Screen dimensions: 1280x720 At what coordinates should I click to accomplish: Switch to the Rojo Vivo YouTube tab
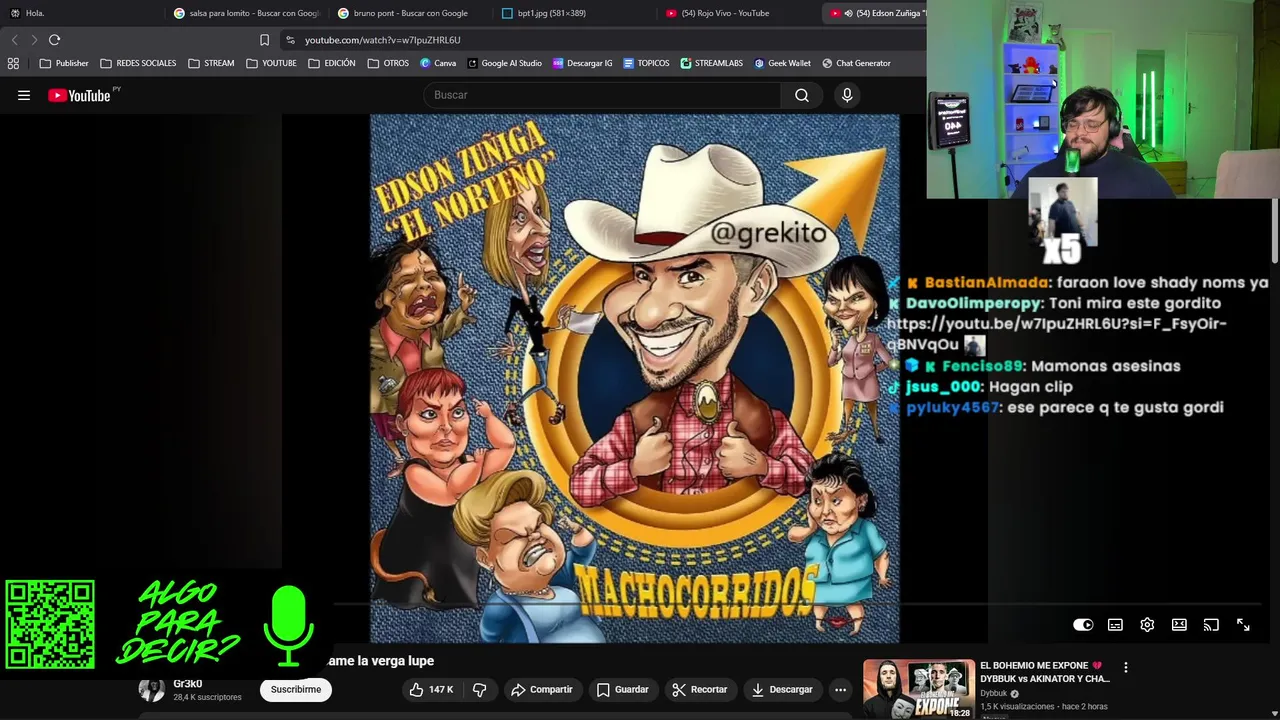point(738,13)
